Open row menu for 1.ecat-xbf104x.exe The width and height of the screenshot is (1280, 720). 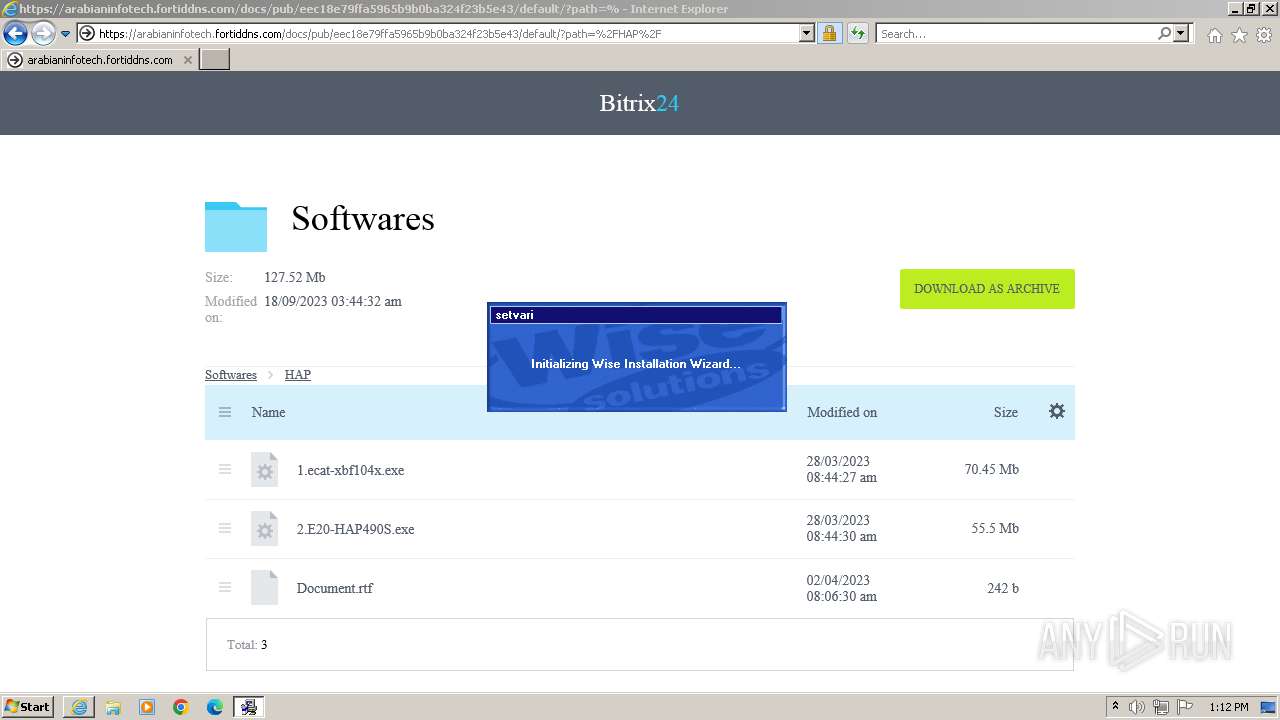[225, 469]
